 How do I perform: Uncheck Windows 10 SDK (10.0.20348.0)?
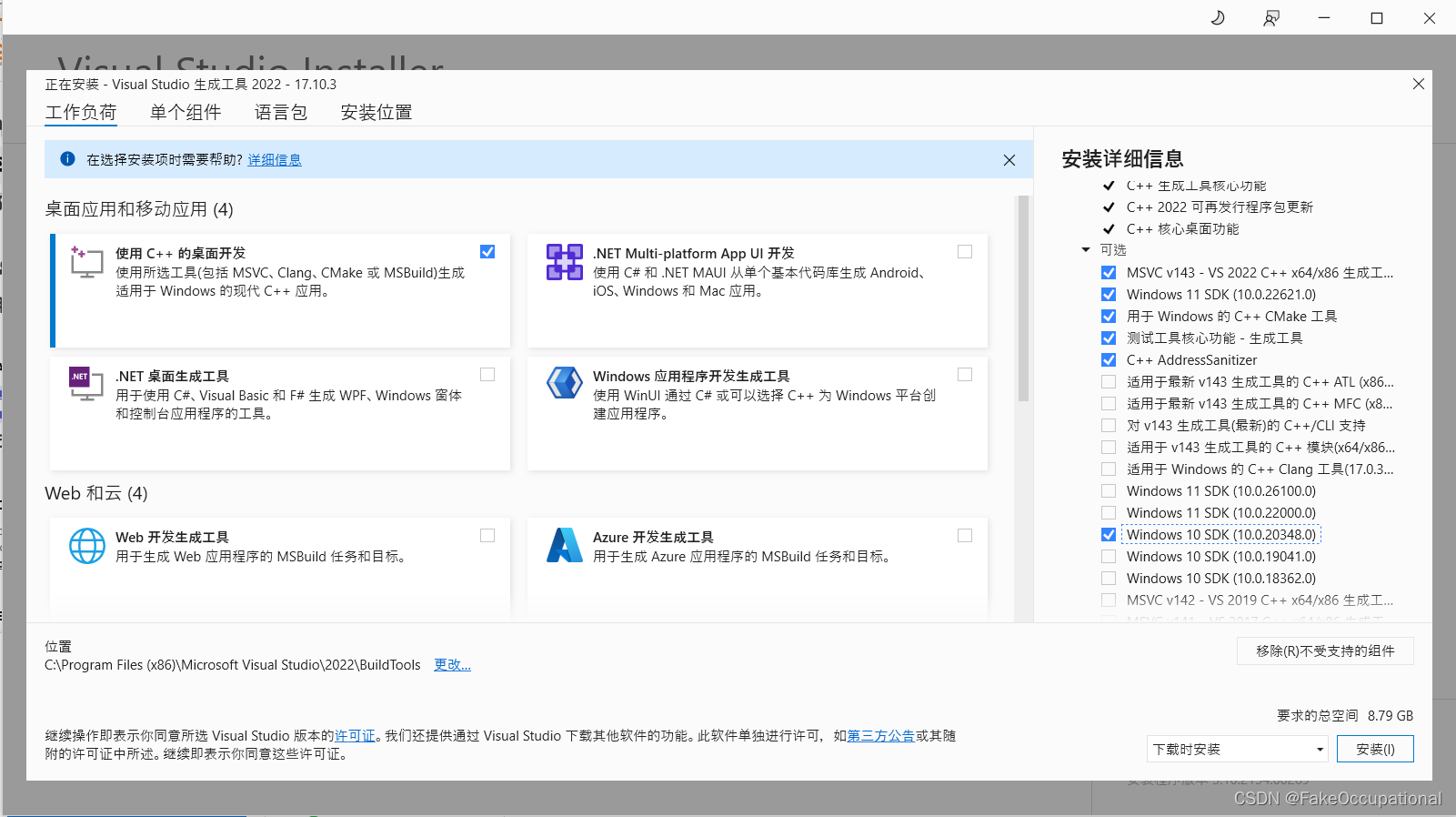1109,535
